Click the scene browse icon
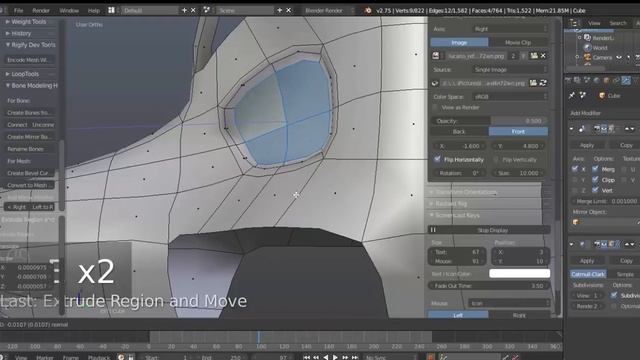This screenshot has height=360, width=640. click(x=207, y=10)
